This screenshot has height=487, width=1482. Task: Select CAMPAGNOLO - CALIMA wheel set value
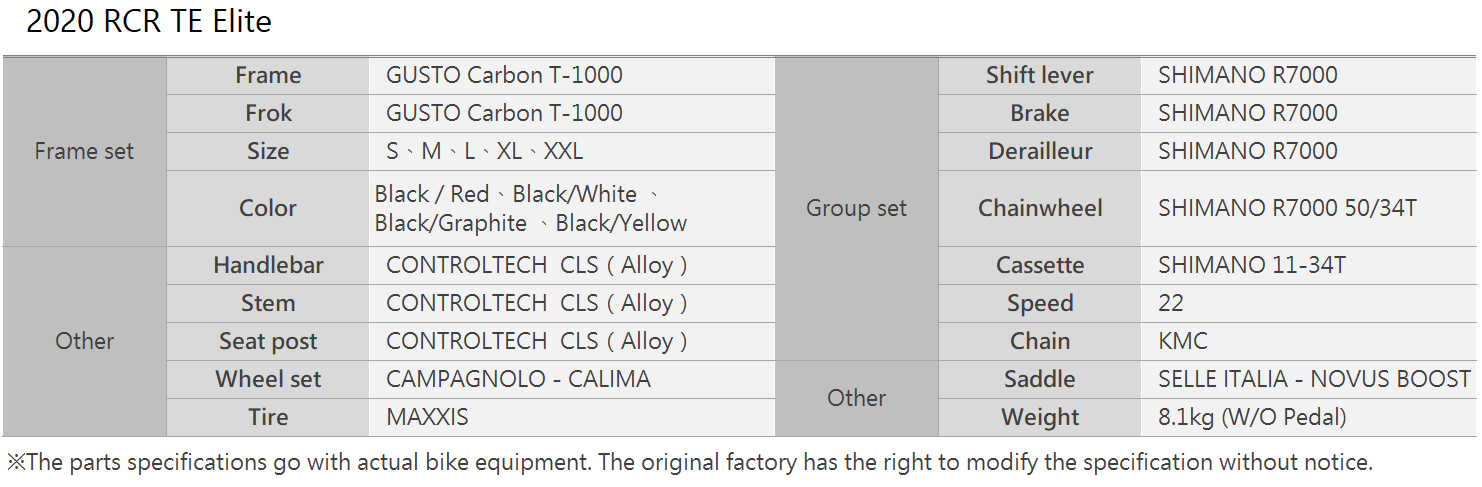click(518, 379)
